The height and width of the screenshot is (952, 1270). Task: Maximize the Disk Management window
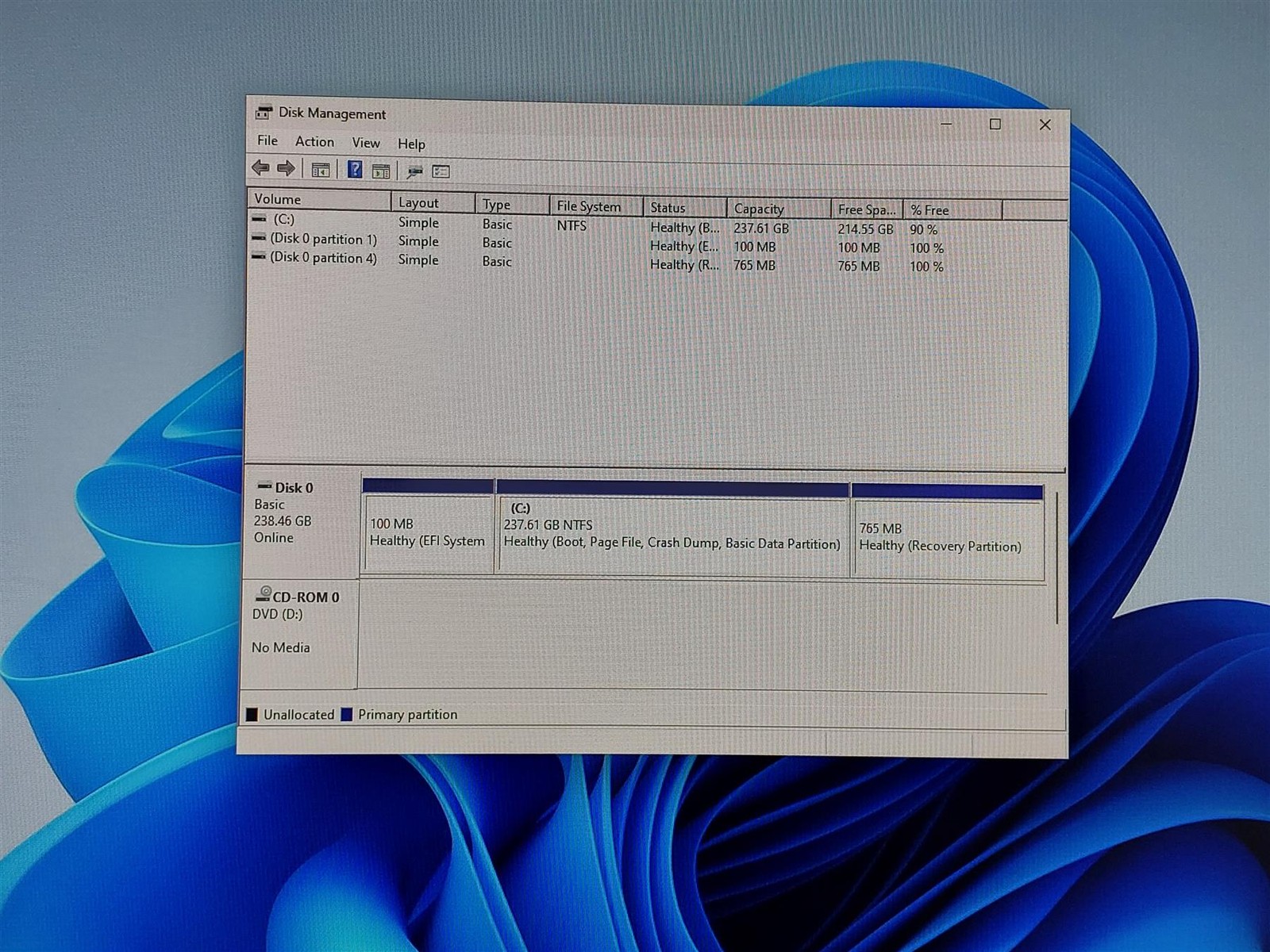click(x=995, y=124)
